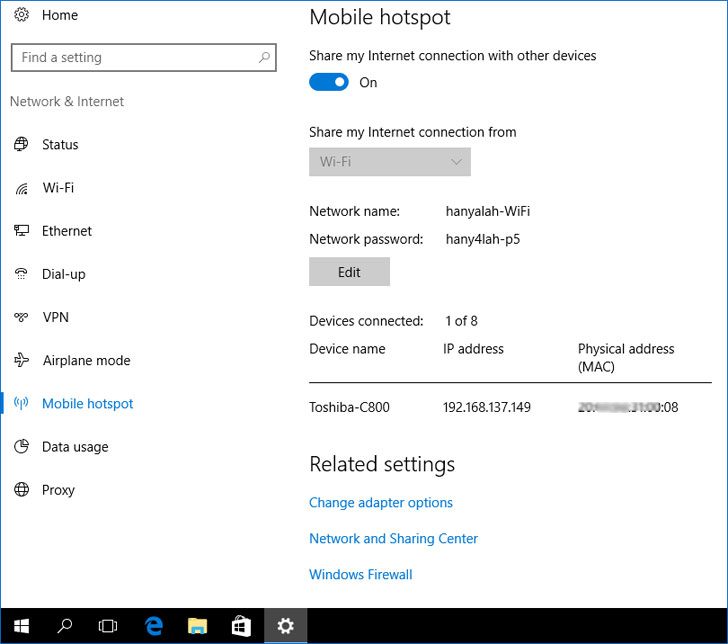Click network name hanyalah-WiFi
The image size is (728, 644).
488,211
